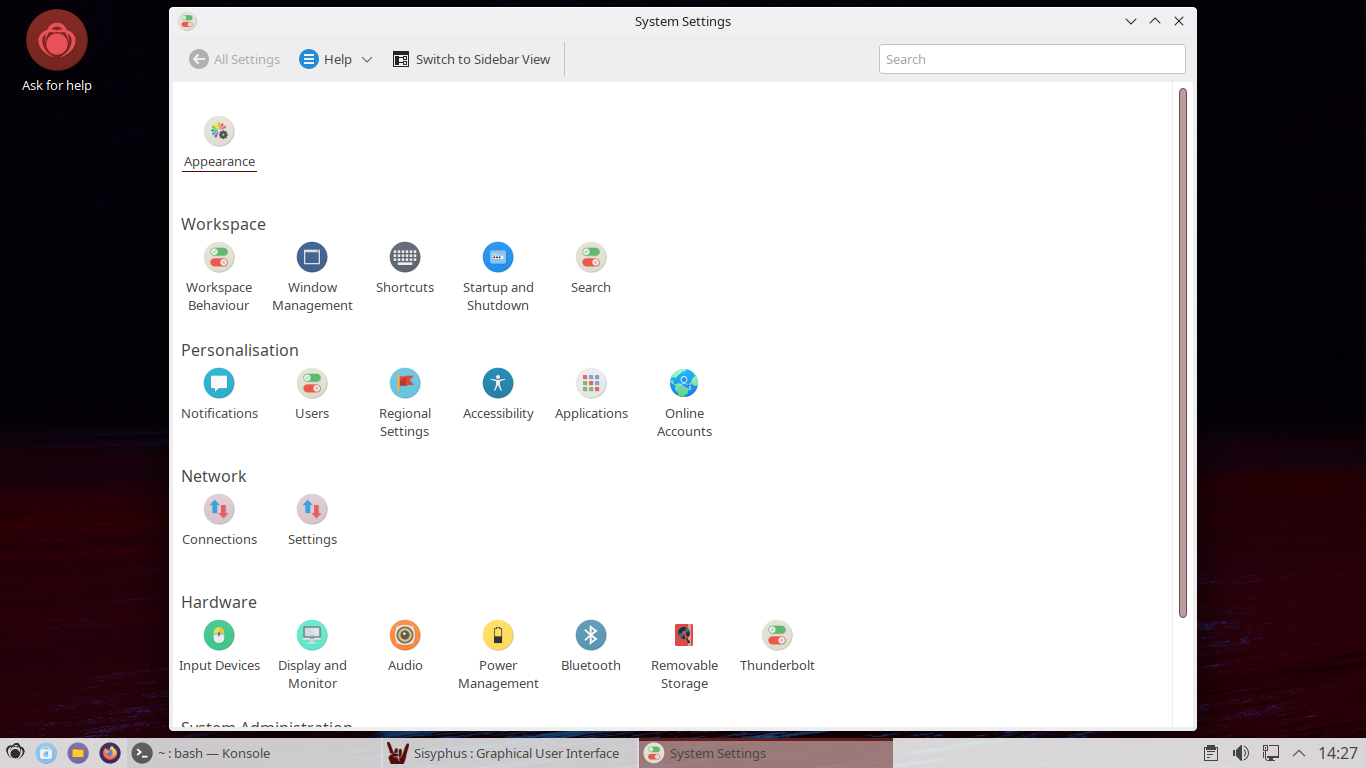Open Online Accounts settings
The width and height of the screenshot is (1366, 768).
tap(684, 404)
